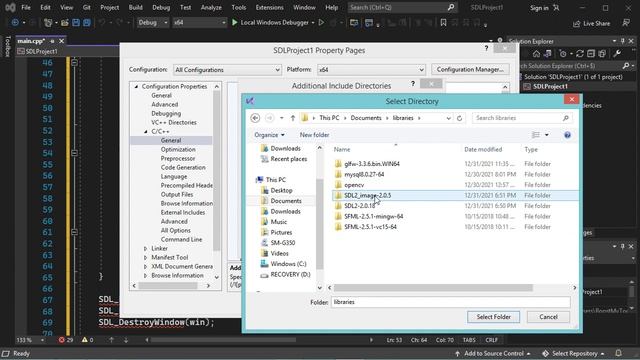Select glfw-3.3.6.bin.WIN64 folder
640x360 pixels.
click(371, 164)
